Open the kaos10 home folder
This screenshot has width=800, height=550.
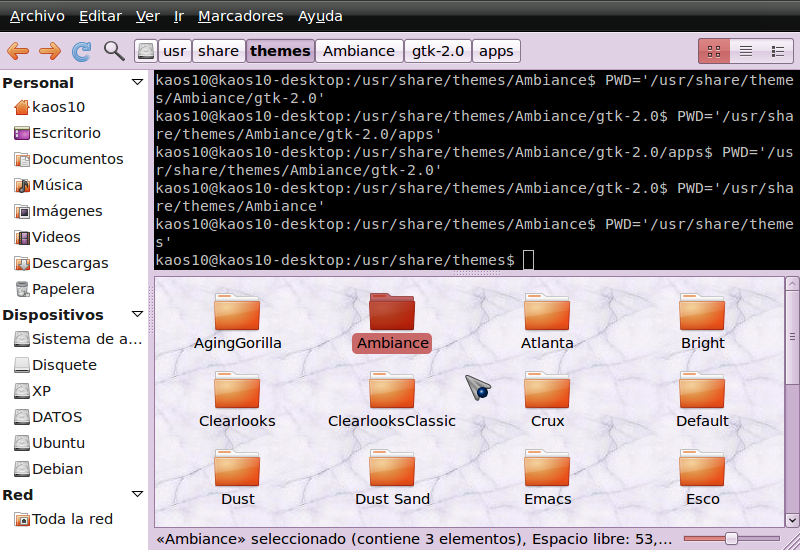(57, 107)
